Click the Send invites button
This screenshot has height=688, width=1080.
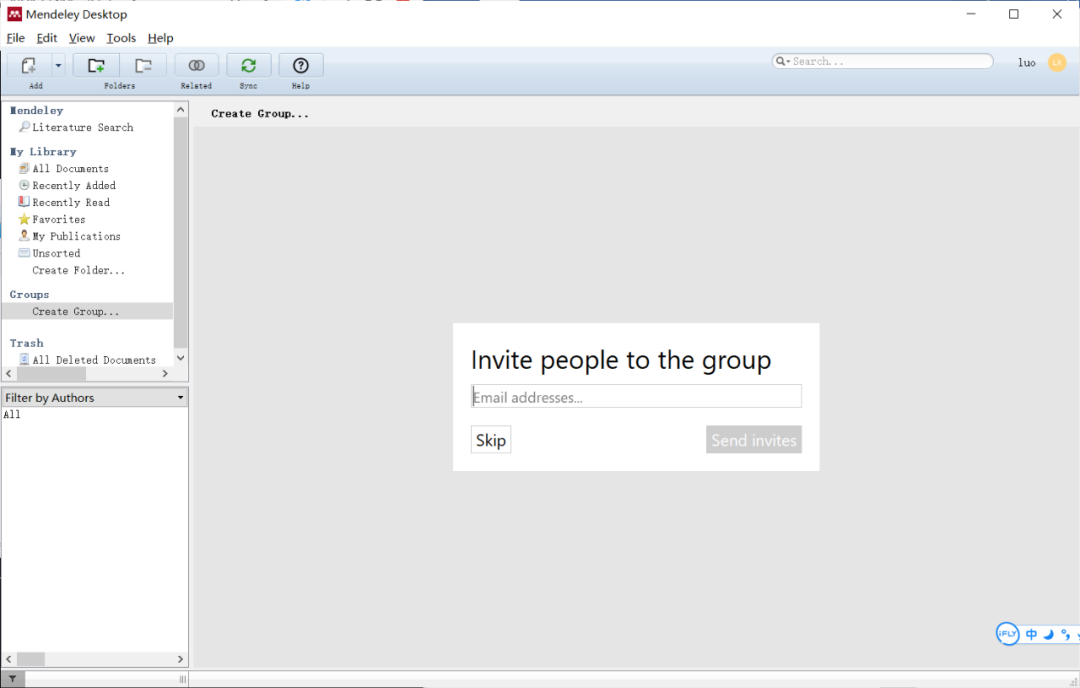pos(754,440)
